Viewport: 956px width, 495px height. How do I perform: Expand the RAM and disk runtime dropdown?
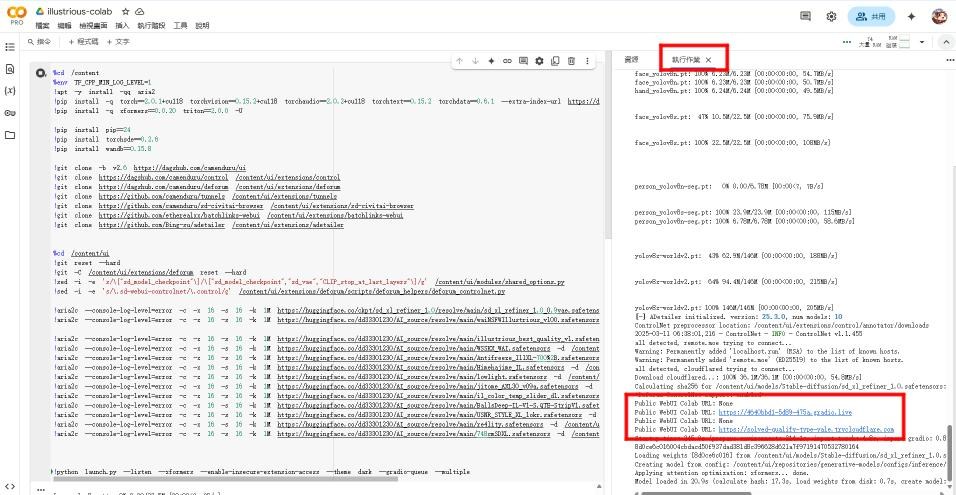[922, 42]
